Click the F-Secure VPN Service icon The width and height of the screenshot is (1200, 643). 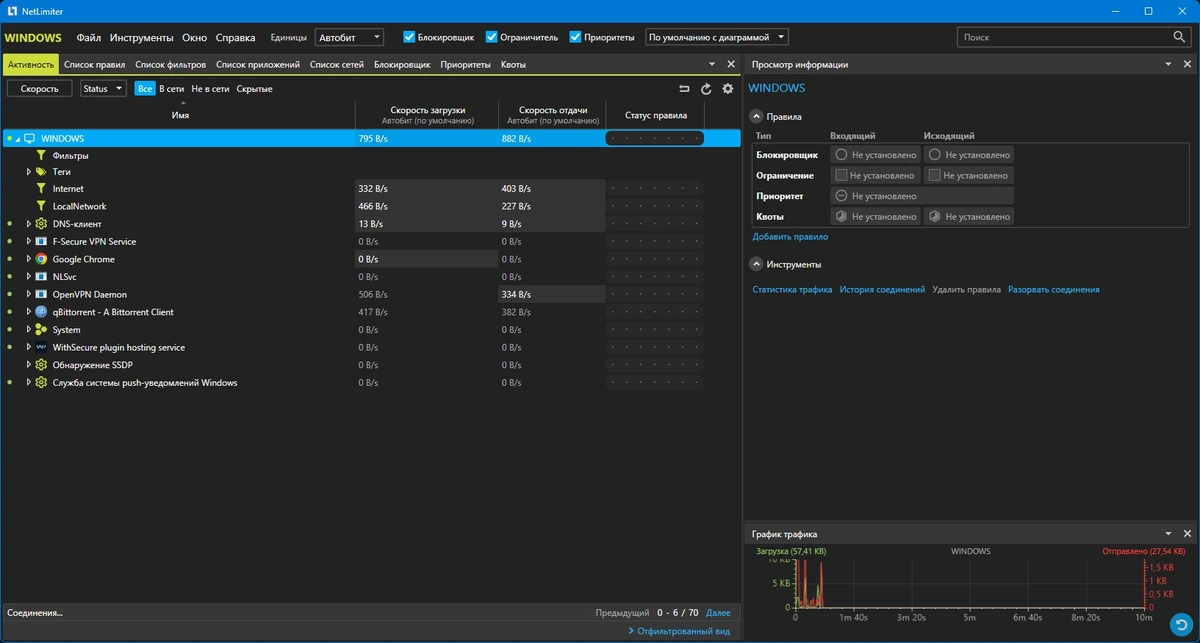coord(42,242)
